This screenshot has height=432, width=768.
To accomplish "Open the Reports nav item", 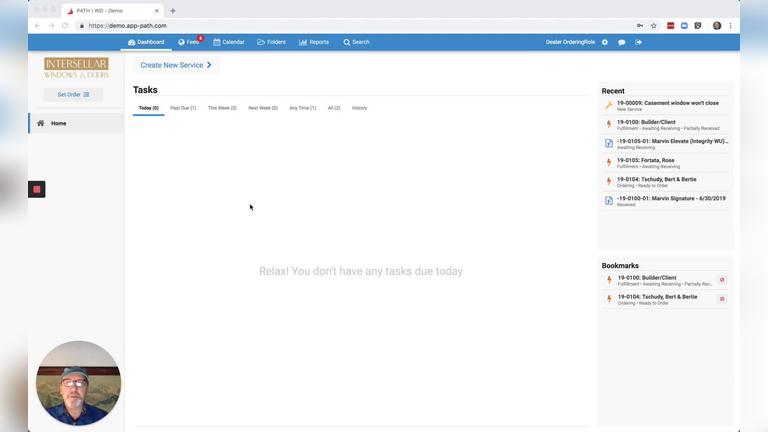I will coord(314,42).
